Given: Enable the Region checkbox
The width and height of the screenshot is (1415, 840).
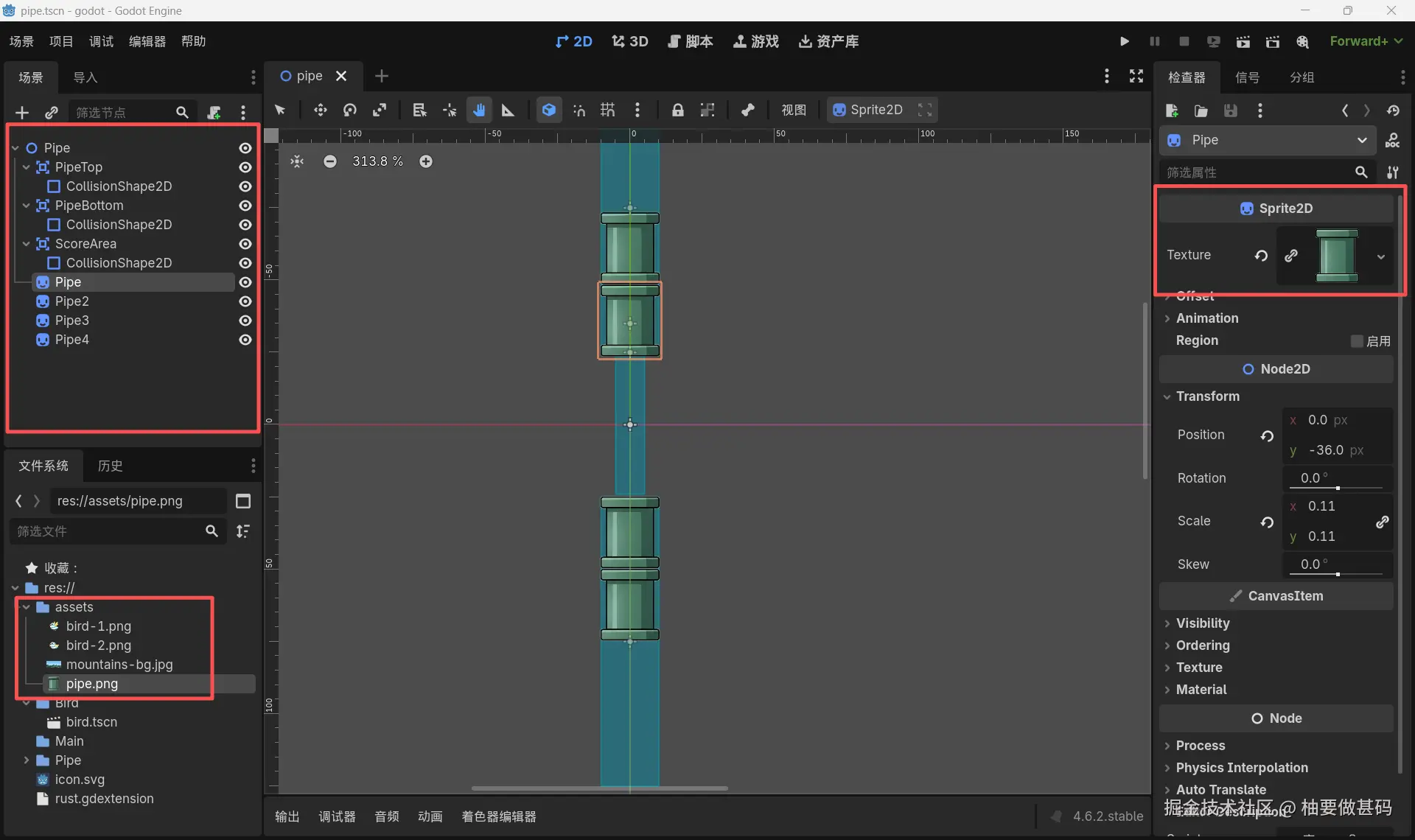Looking at the screenshot, I should click(x=1357, y=341).
